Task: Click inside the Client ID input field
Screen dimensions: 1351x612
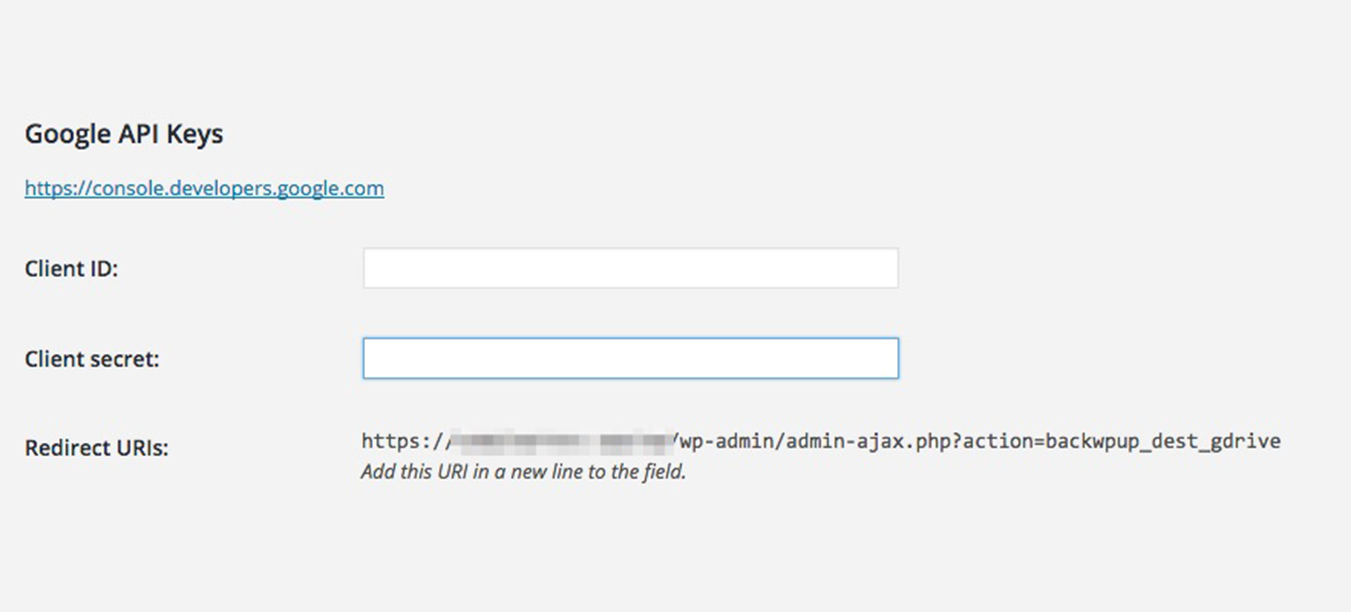Action: coord(630,267)
